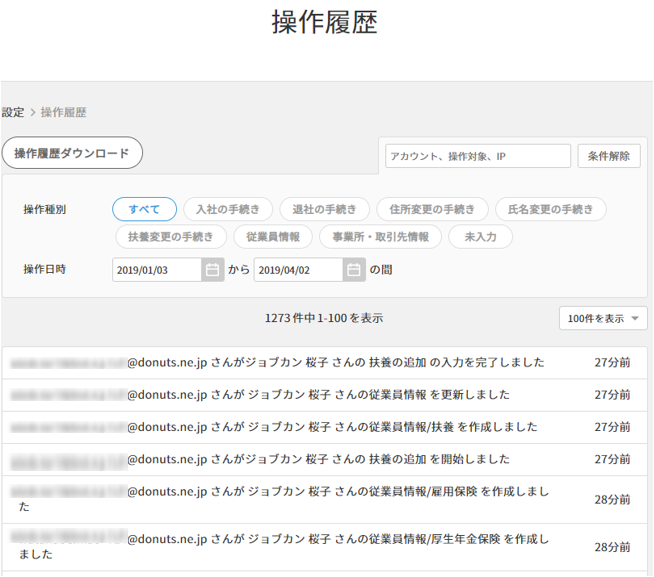Select the 入社の手続き filter

click(227, 209)
